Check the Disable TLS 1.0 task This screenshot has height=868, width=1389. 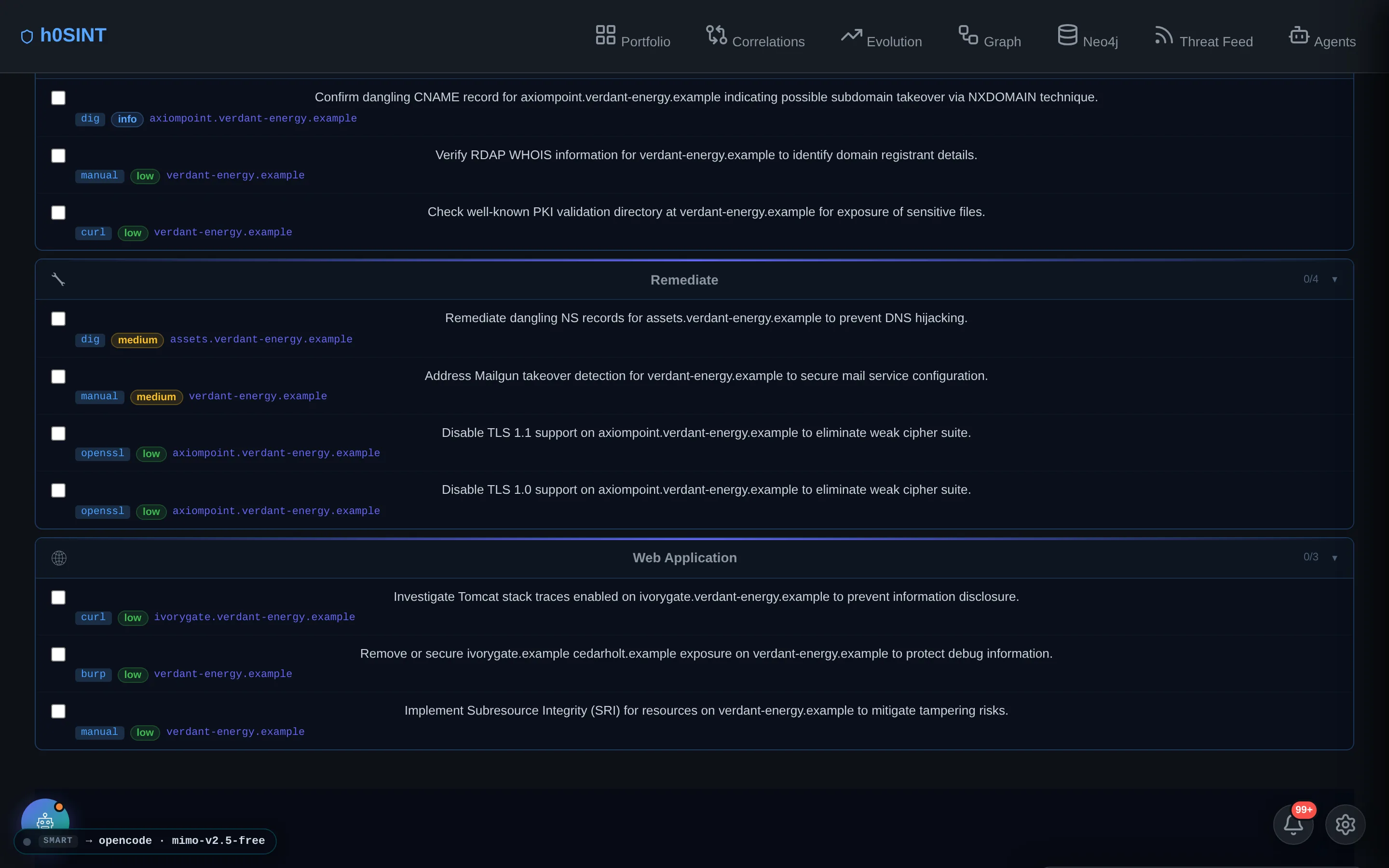coord(58,490)
